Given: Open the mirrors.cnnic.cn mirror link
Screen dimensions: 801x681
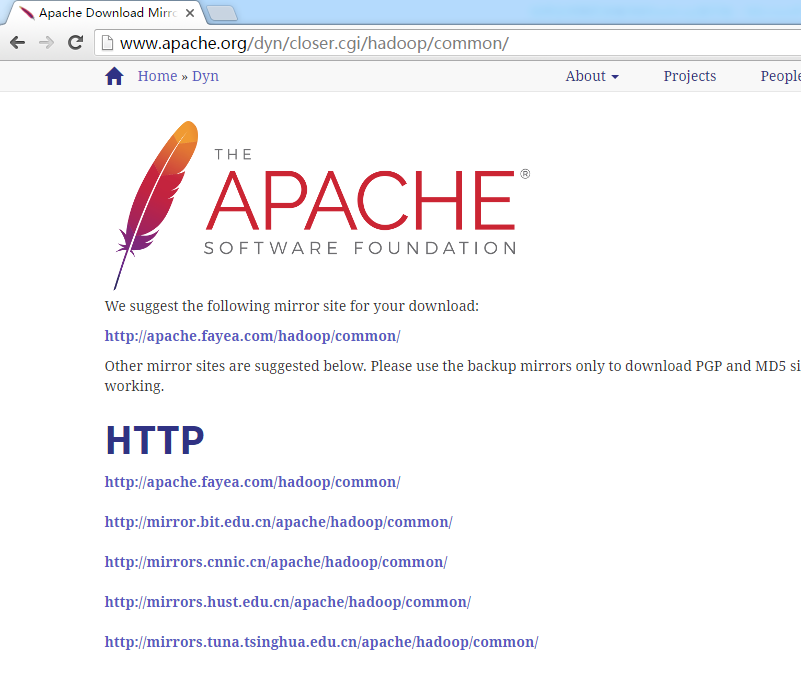Looking at the screenshot, I should click(276, 562).
